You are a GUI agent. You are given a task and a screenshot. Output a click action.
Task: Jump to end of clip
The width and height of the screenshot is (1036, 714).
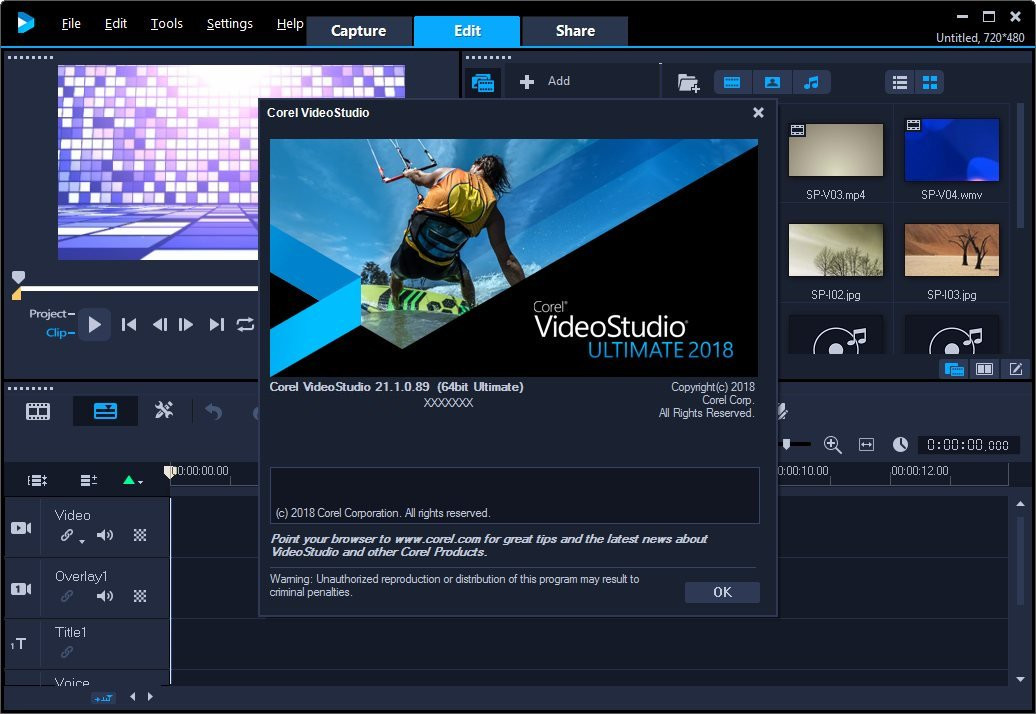click(x=217, y=324)
